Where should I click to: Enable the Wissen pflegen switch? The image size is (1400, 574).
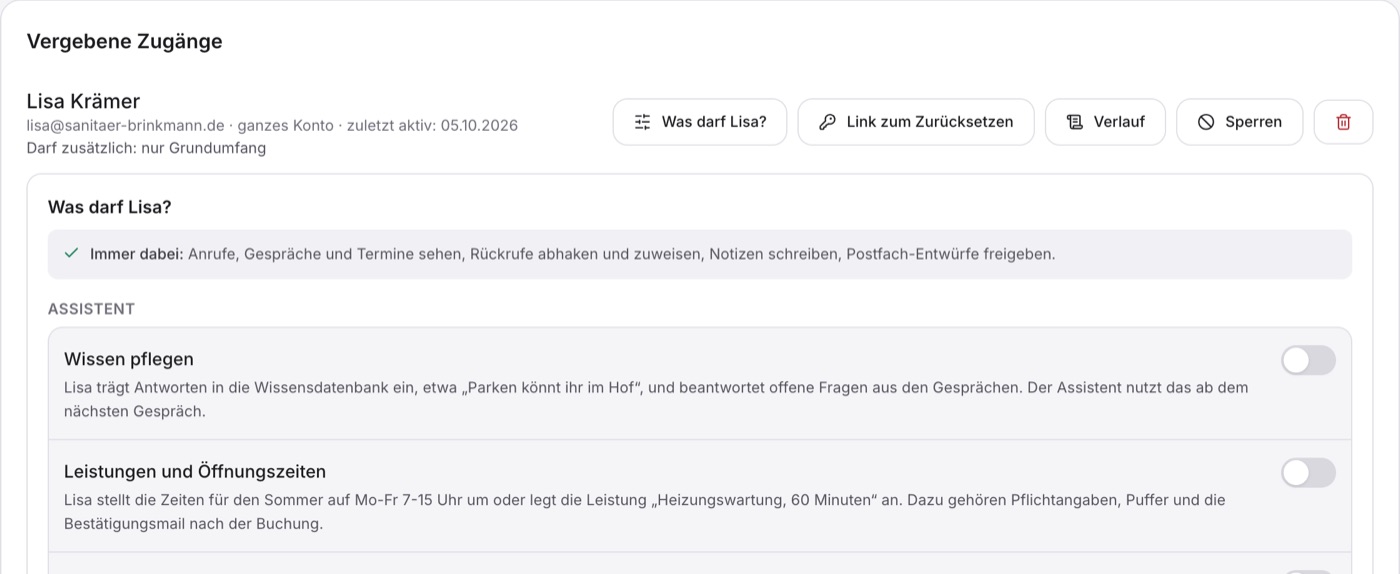1308,360
